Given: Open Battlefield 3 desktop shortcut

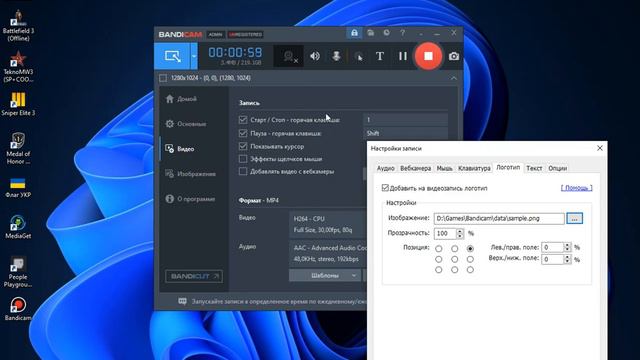Looking at the screenshot, I should click(x=18, y=26).
